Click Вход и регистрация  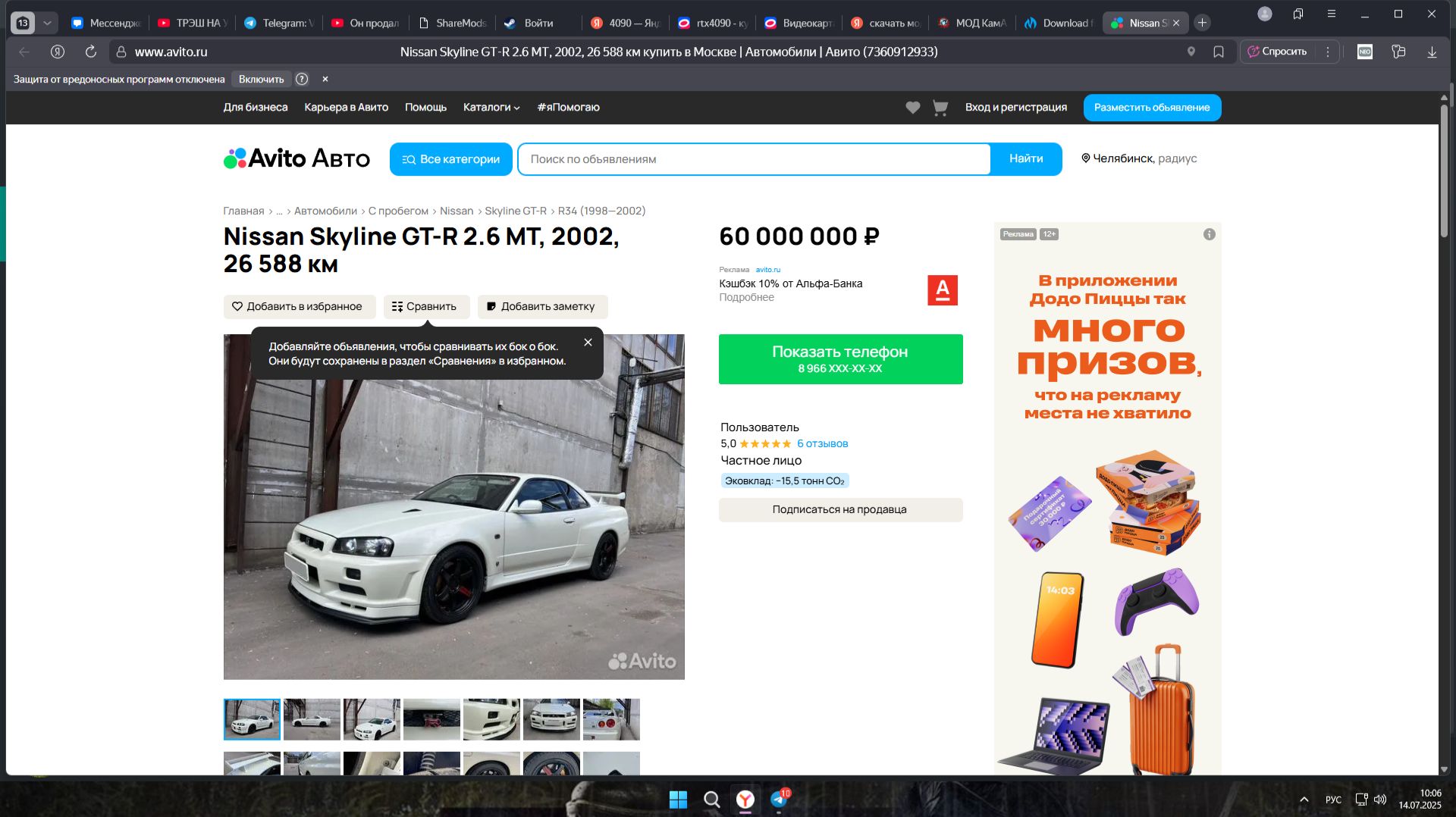[1016, 108]
